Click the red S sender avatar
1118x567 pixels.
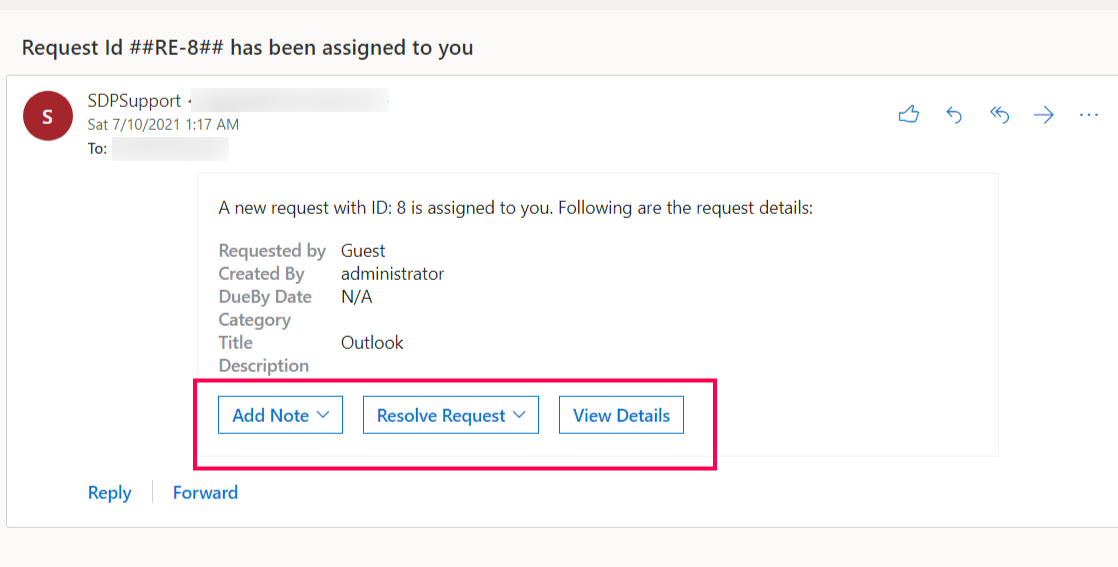pyautogui.click(x=48, y=116)
